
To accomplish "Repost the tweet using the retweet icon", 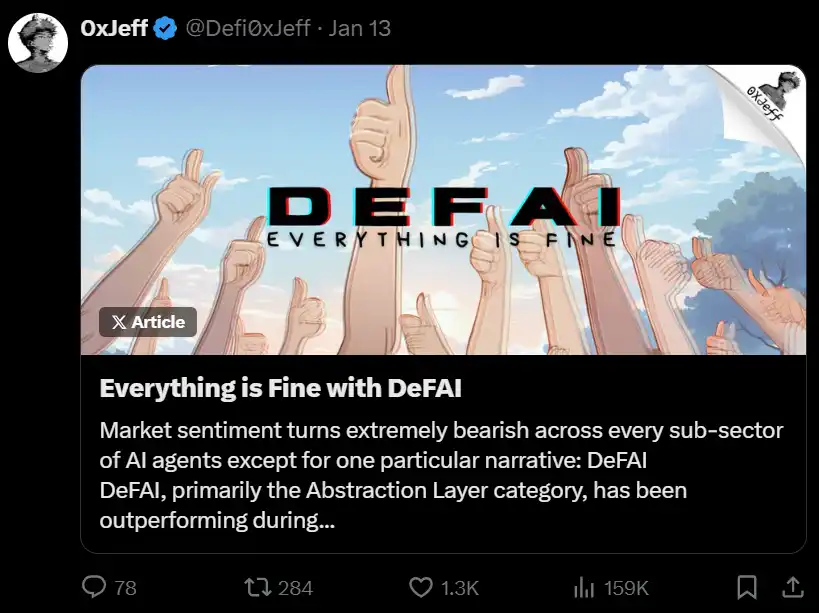I will pyautogui.click(x=258, y=587).
